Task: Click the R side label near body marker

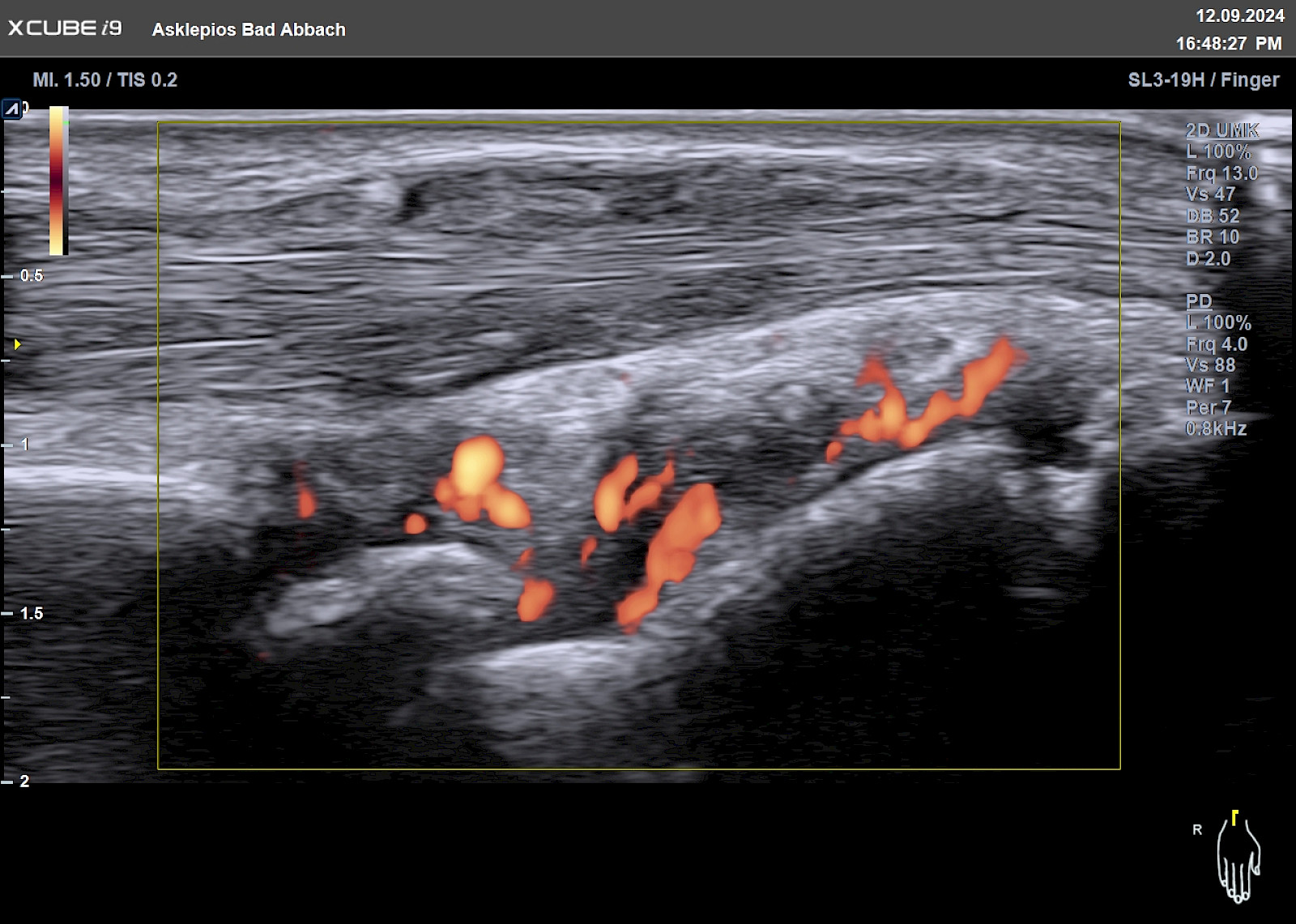Action: (1197, 830)
